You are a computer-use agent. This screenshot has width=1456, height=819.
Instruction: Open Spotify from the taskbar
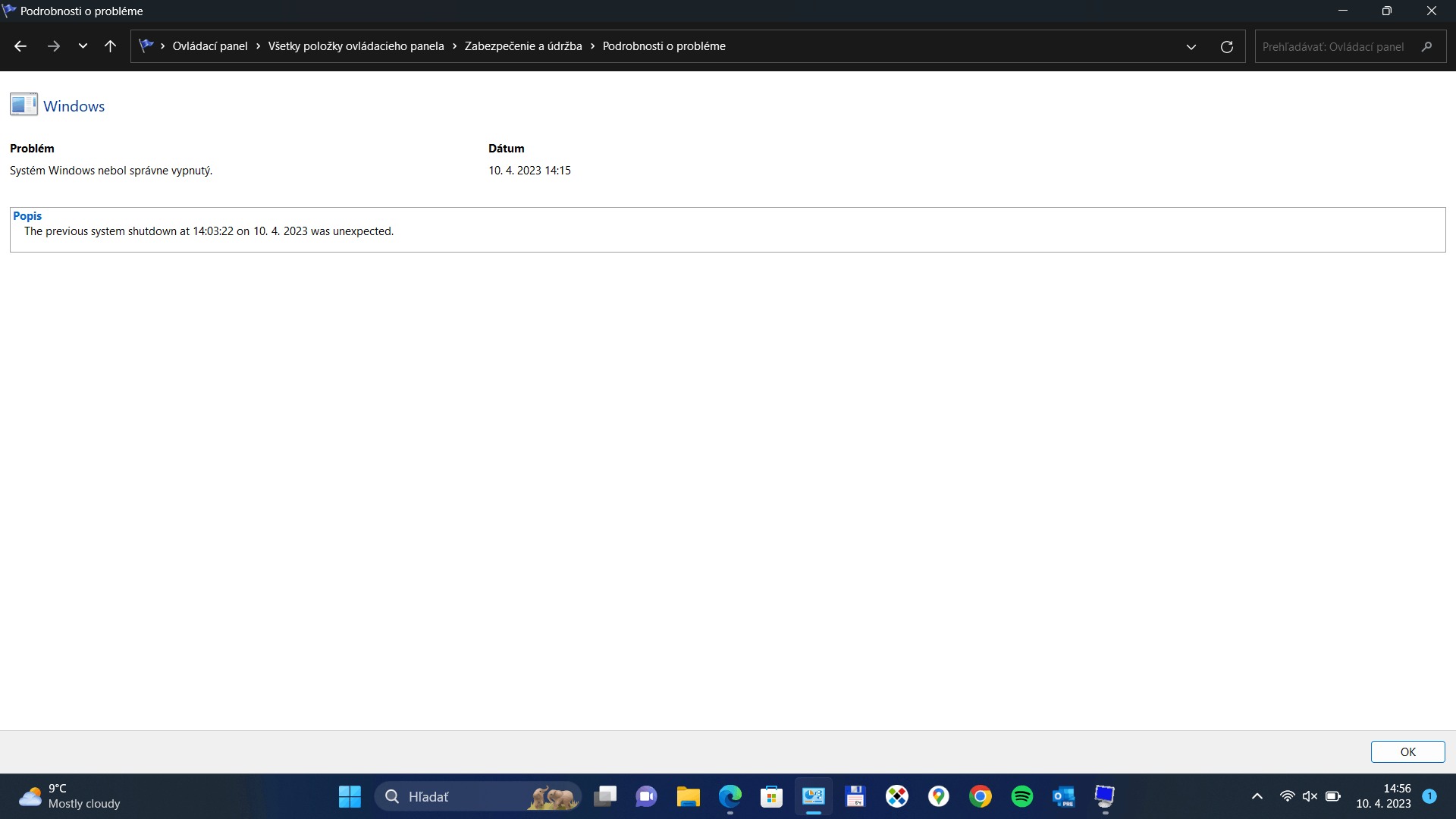1021,796
